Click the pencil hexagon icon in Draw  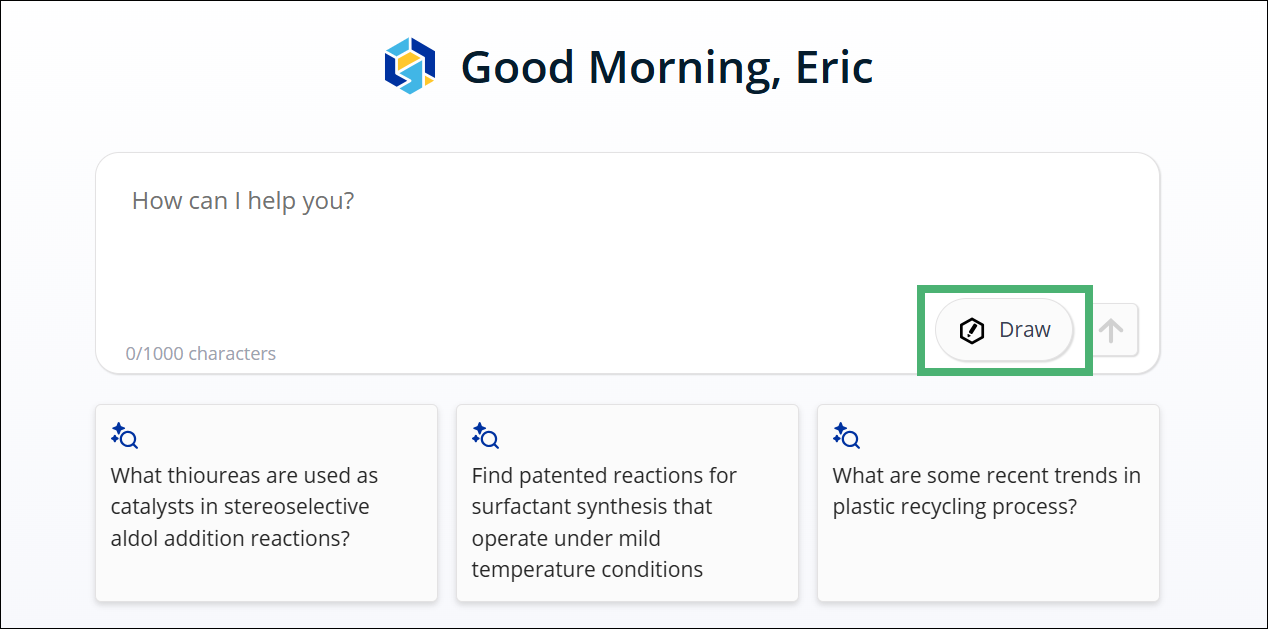coord(972,330)
